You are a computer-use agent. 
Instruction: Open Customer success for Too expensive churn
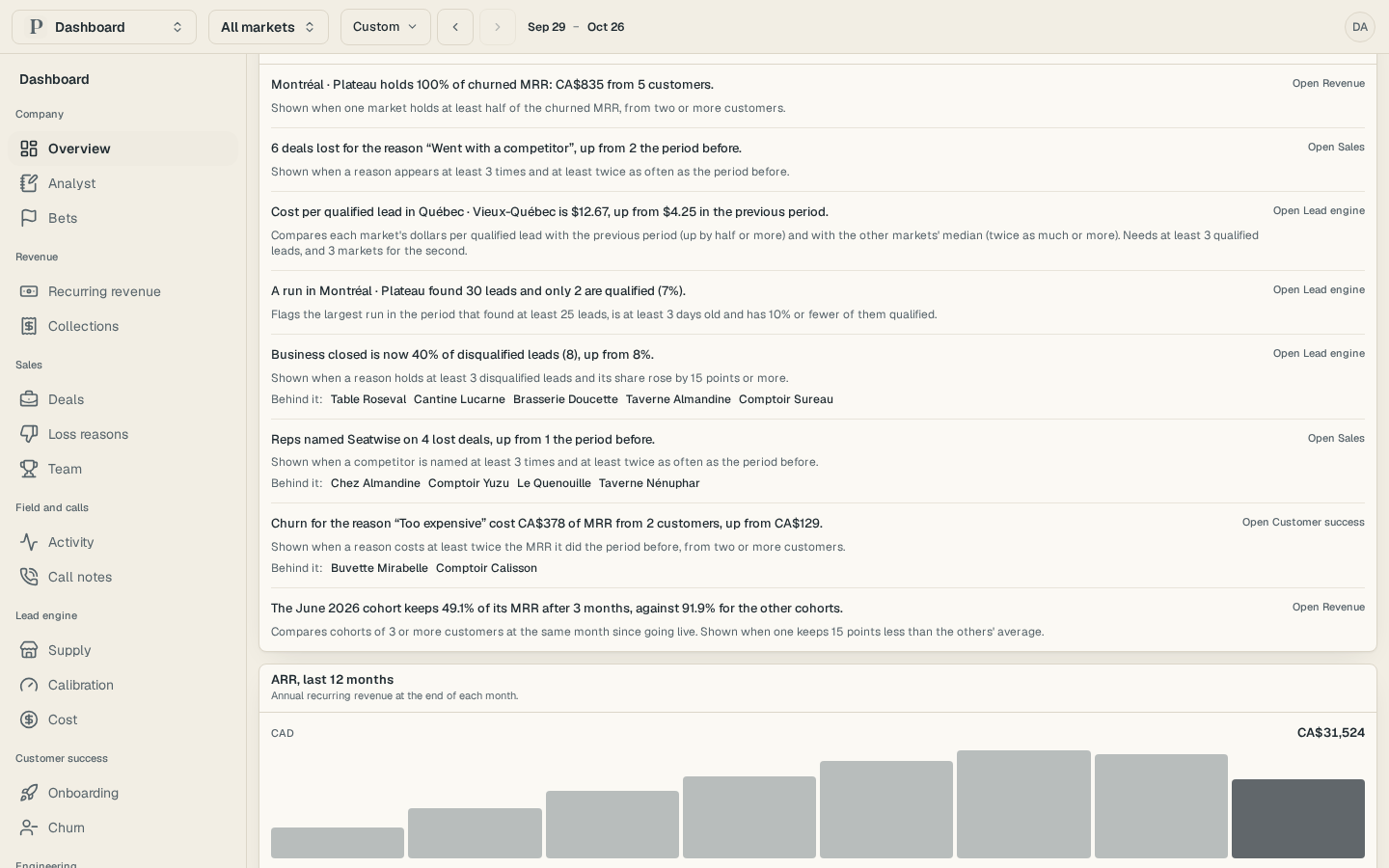click(1303, 523)
